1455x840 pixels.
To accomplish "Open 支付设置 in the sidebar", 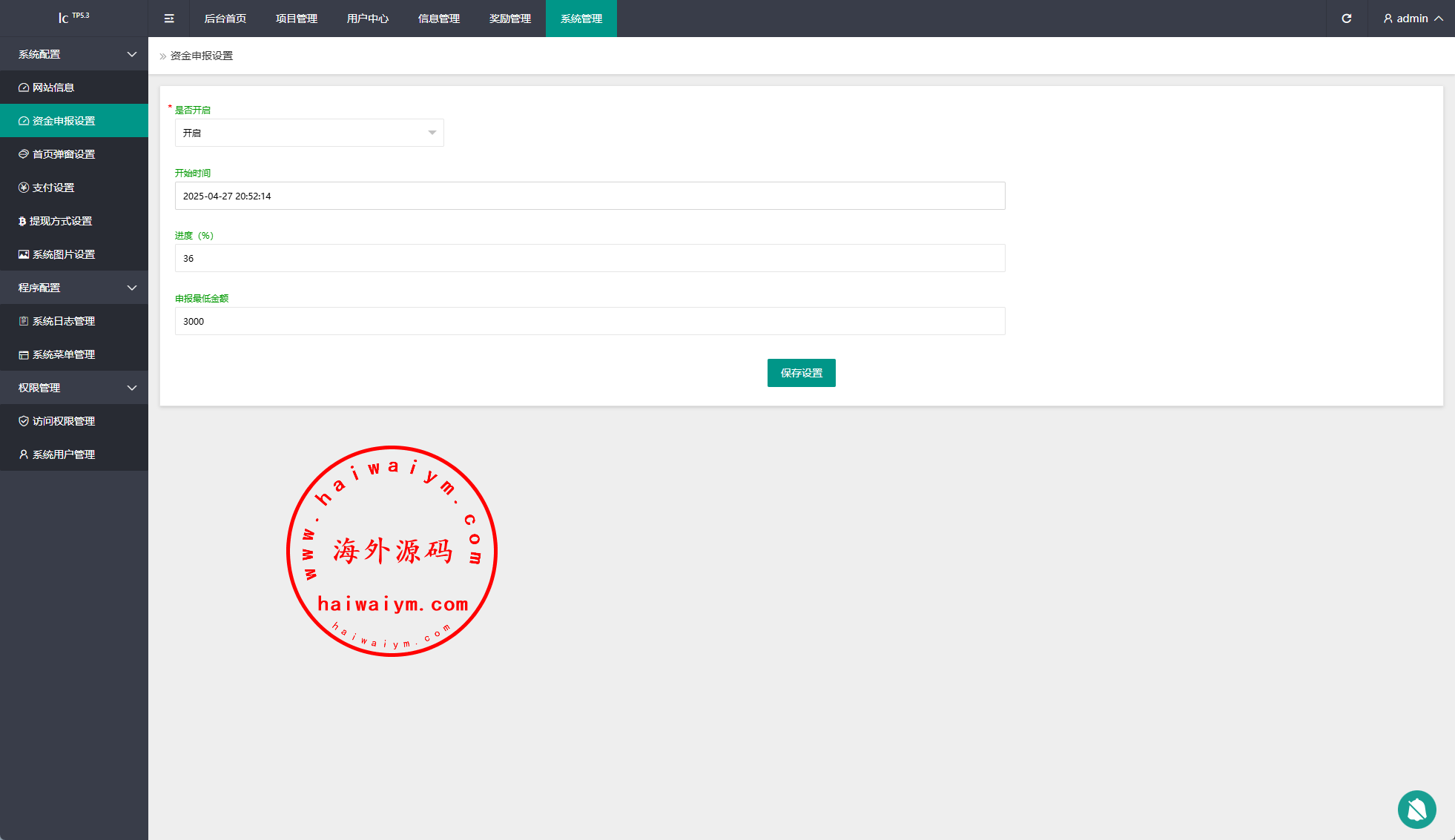I will [x=53, y=188].
